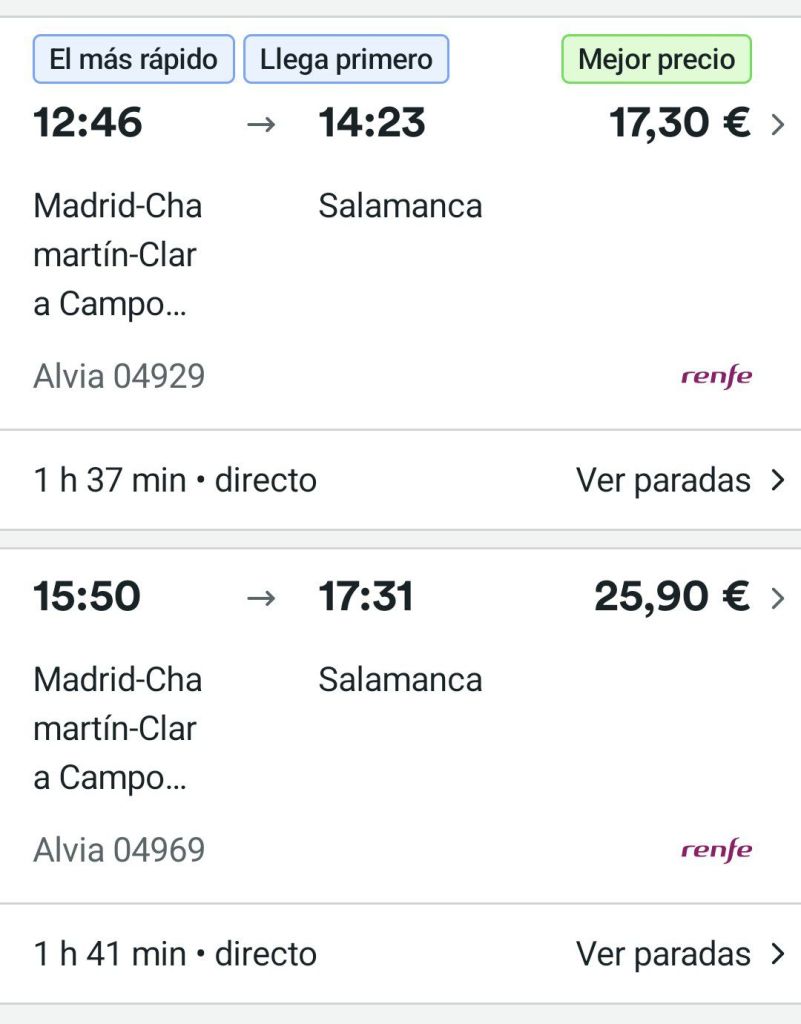
Task: Click the Alvia 04969 train label
Action: tap(119, 851)
